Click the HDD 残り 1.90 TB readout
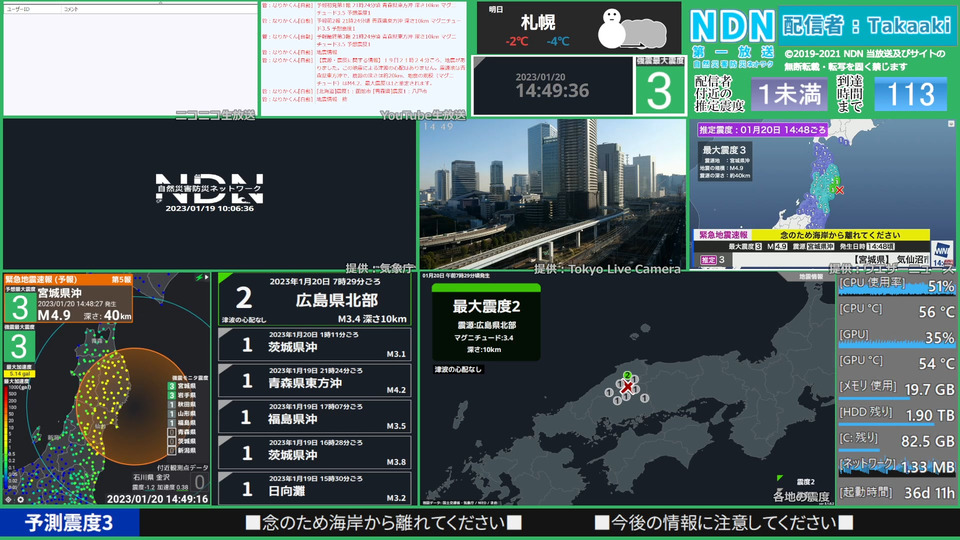Viewport: 960px width, 540px height. (x=896, y=415)
